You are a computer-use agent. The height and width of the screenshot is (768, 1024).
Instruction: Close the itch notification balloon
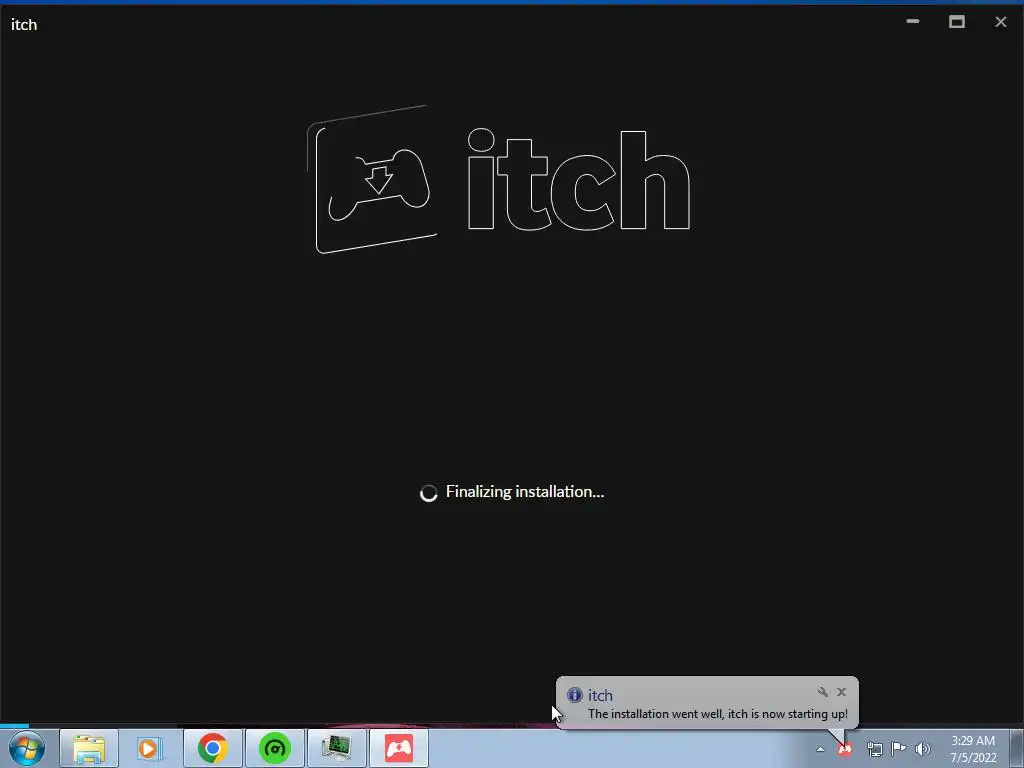[x=841, y=692]
